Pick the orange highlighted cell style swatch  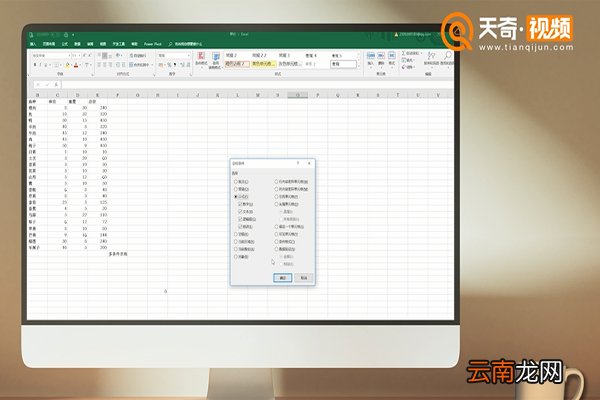[x=237, y=64]
